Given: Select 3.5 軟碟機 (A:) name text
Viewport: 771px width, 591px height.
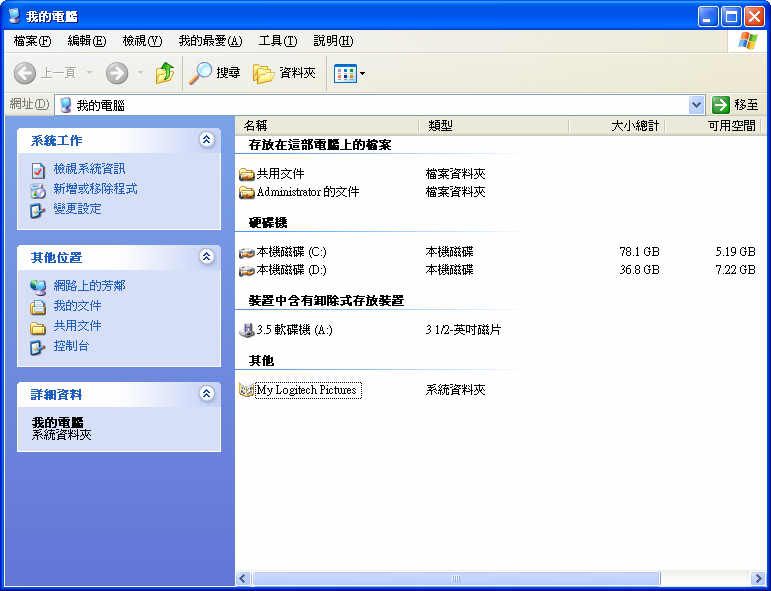Looking at the screenshot, I should pos(295,329).
